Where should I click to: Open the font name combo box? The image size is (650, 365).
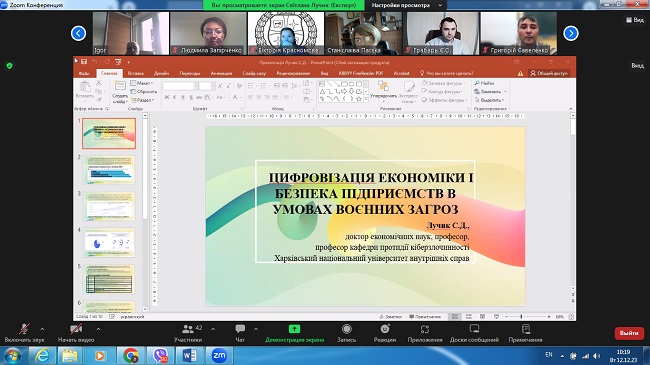(180, 86)
